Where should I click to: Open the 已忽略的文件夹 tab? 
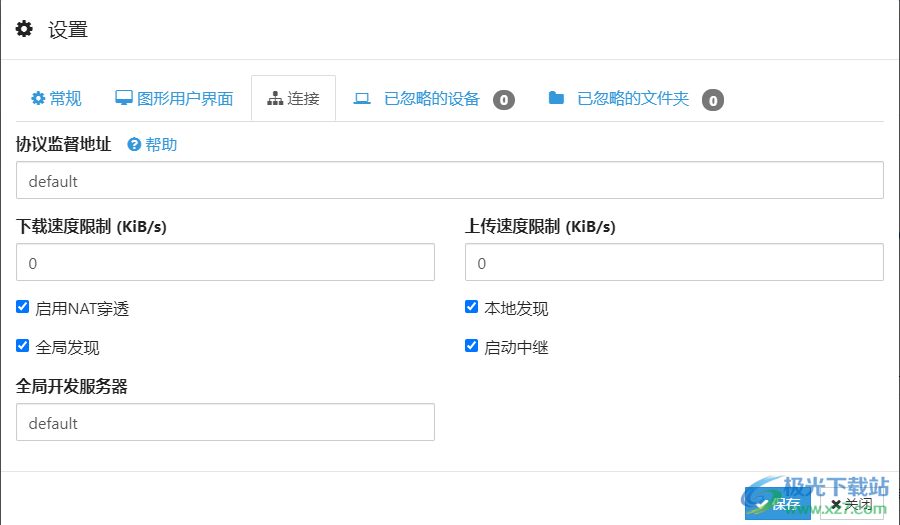[636, 99]
